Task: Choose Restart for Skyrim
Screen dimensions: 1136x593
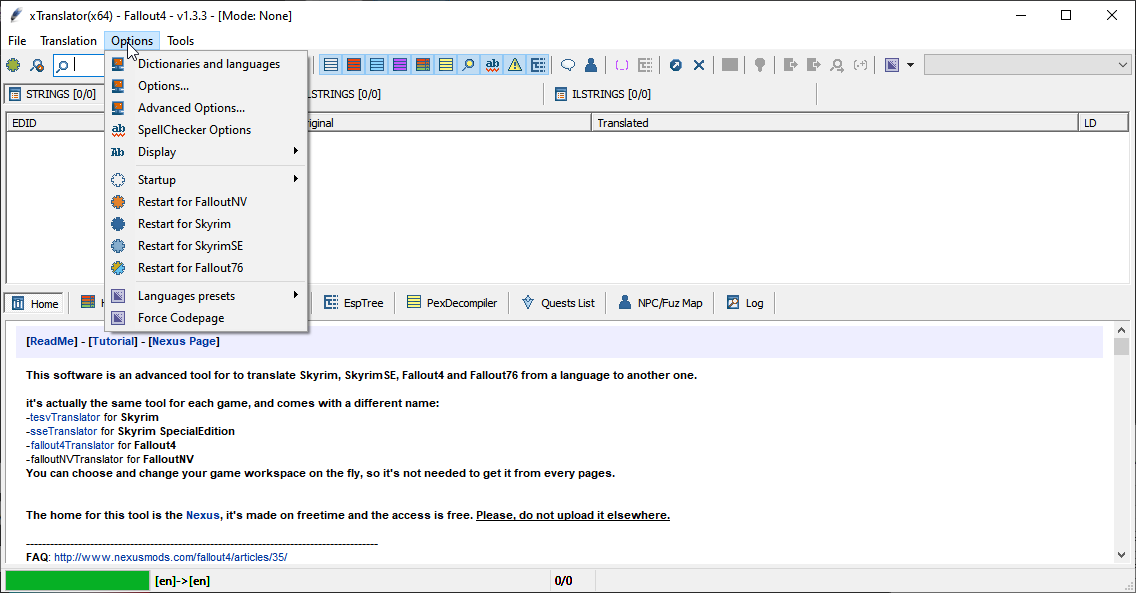Action: pyautogui.click(x=206, y=224)
